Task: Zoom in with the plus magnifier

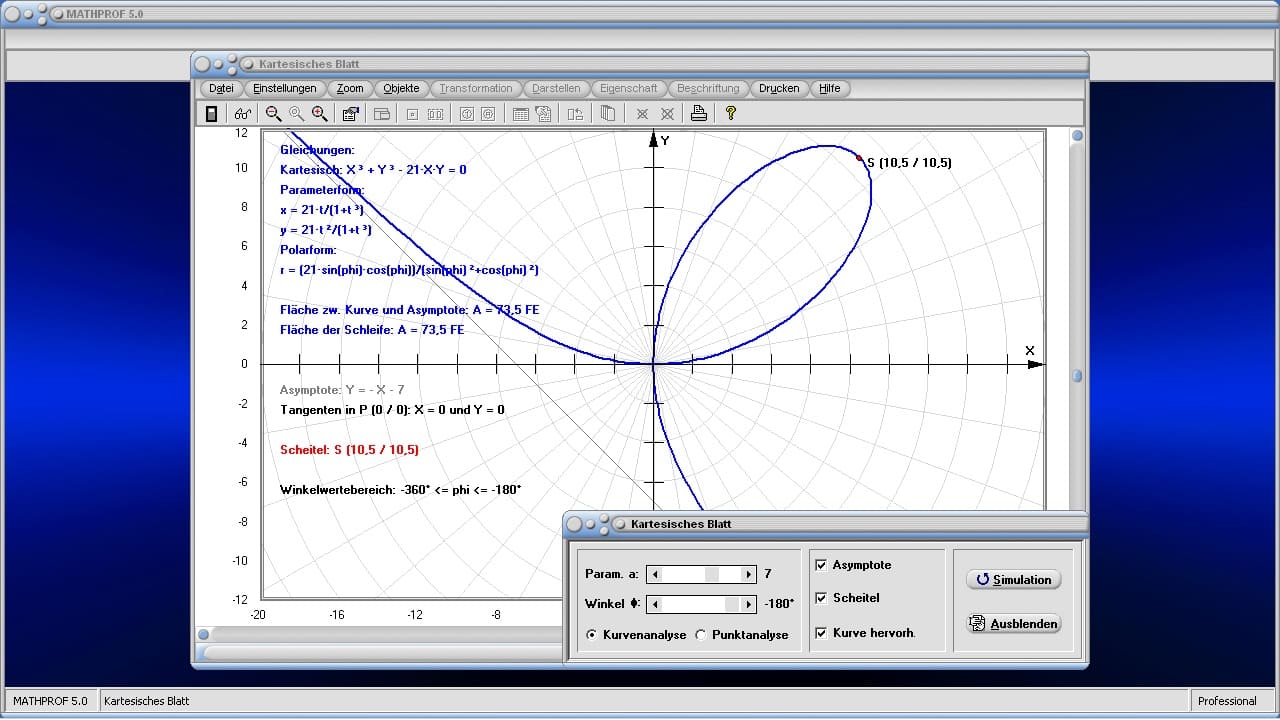Action: [319, 114]
